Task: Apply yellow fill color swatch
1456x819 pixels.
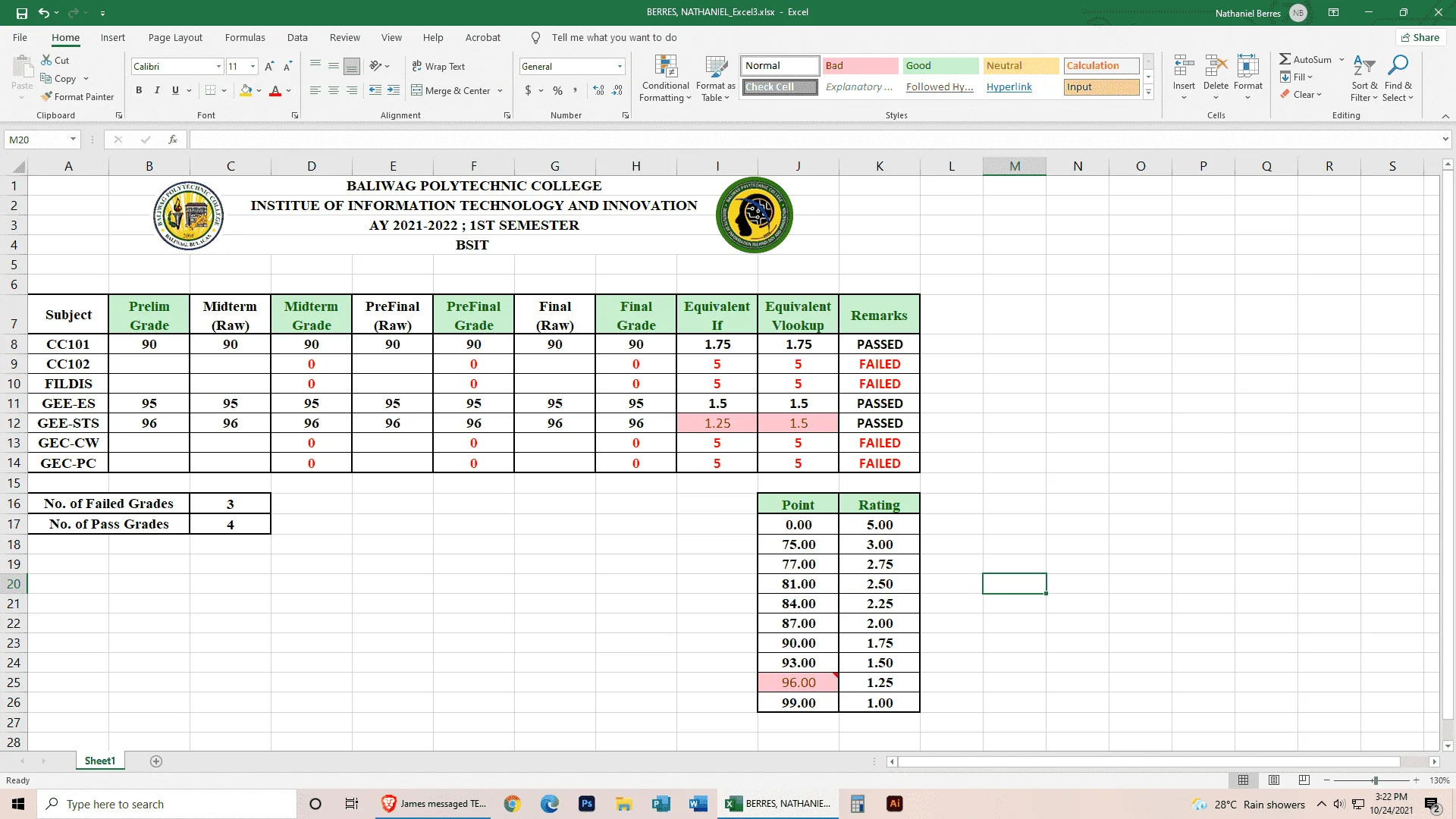Action: (x=246, y=90)
